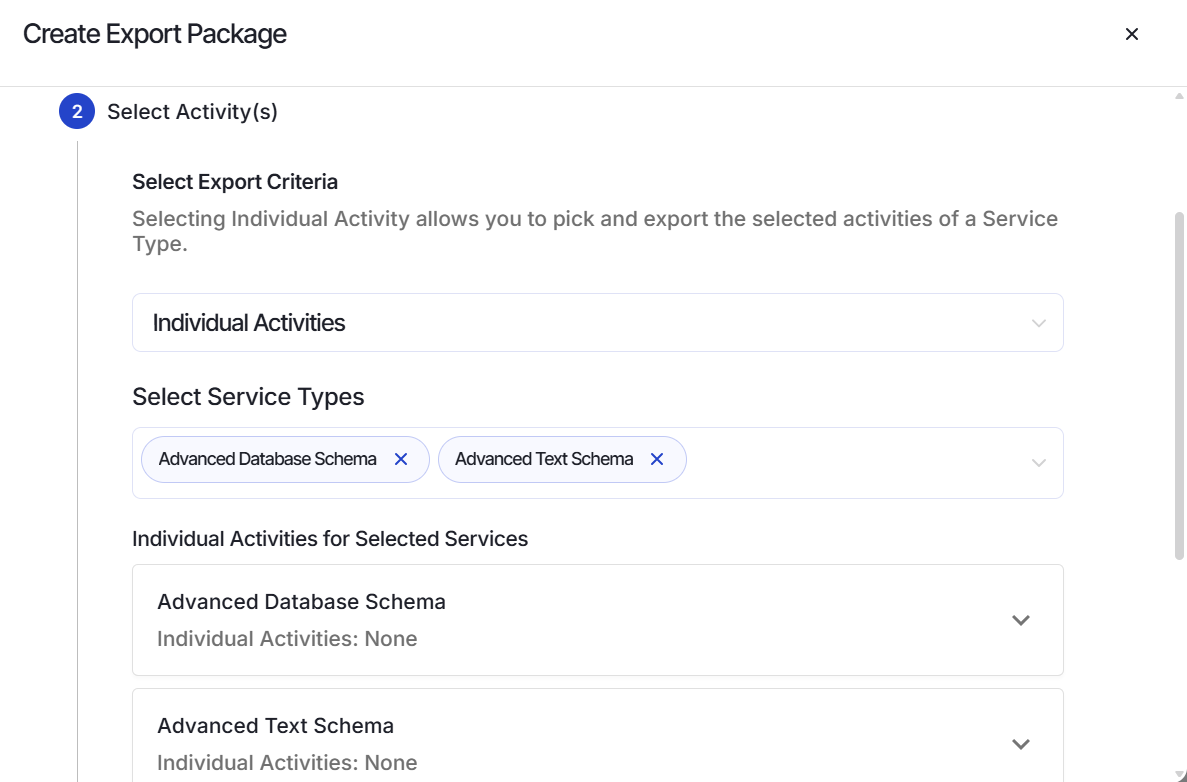The image size is (1187, 782).
Task: Open the Individual Activities dropdown arrow
Action: [x=1039, y=323]
